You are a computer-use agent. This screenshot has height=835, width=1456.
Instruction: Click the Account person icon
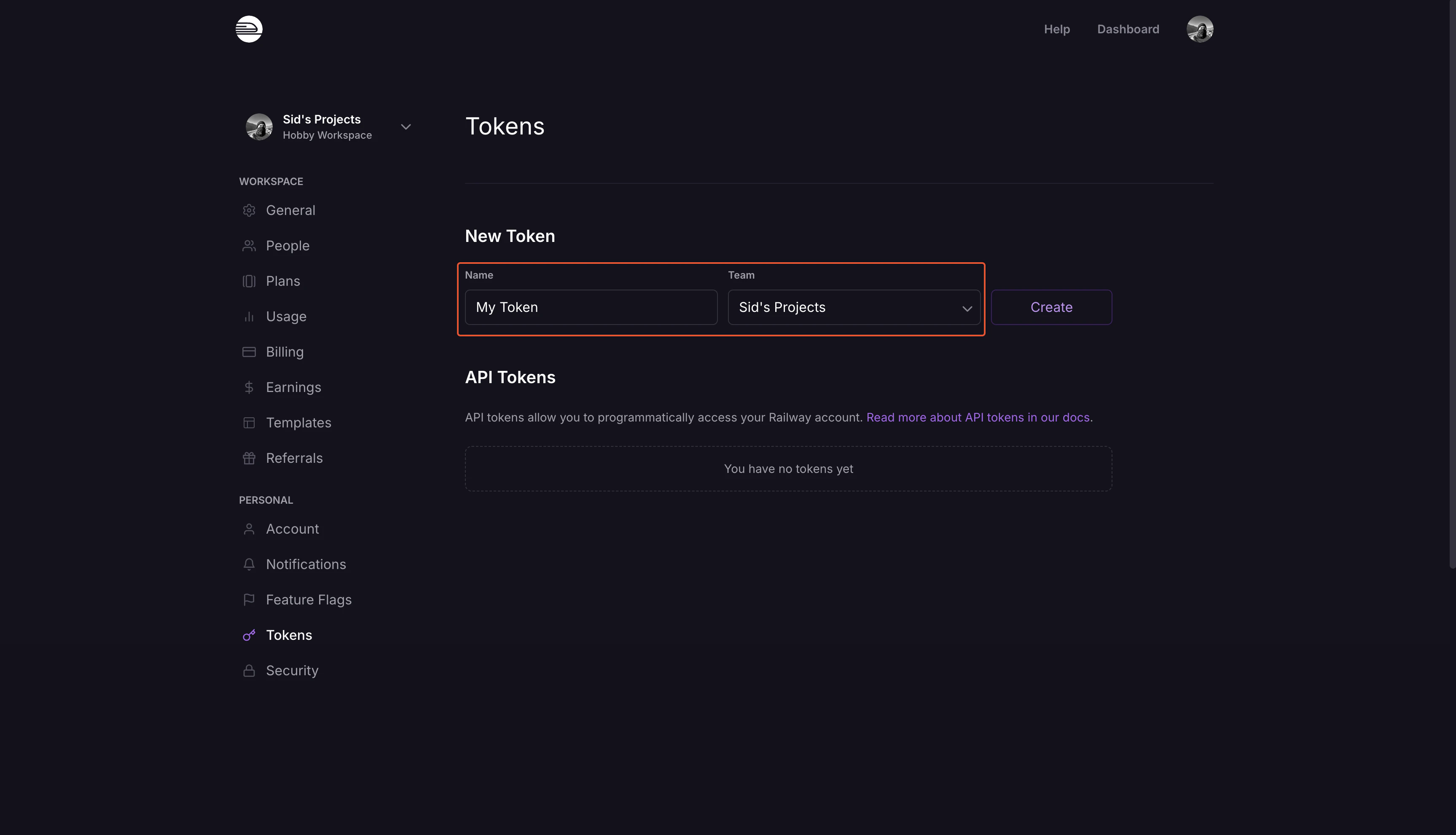249,529
